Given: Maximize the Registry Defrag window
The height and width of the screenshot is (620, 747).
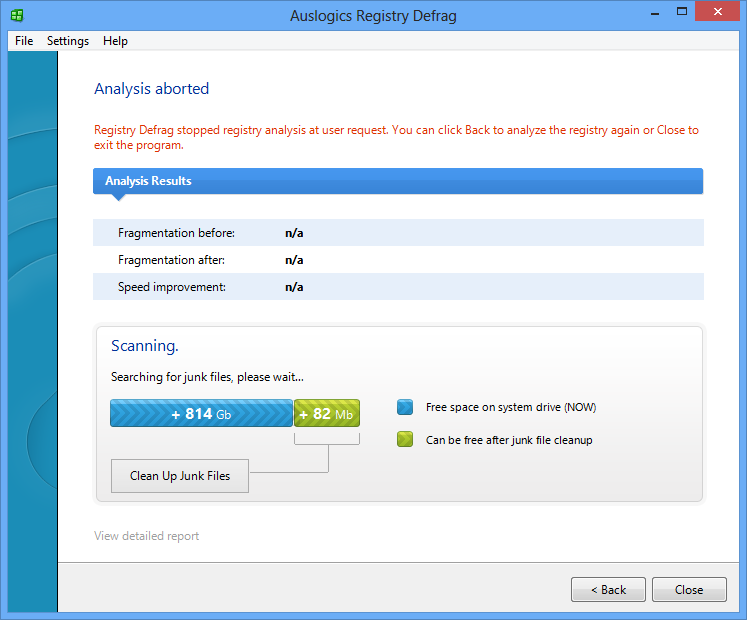Looking at the screenshot, I should click(x=682, y=13).
